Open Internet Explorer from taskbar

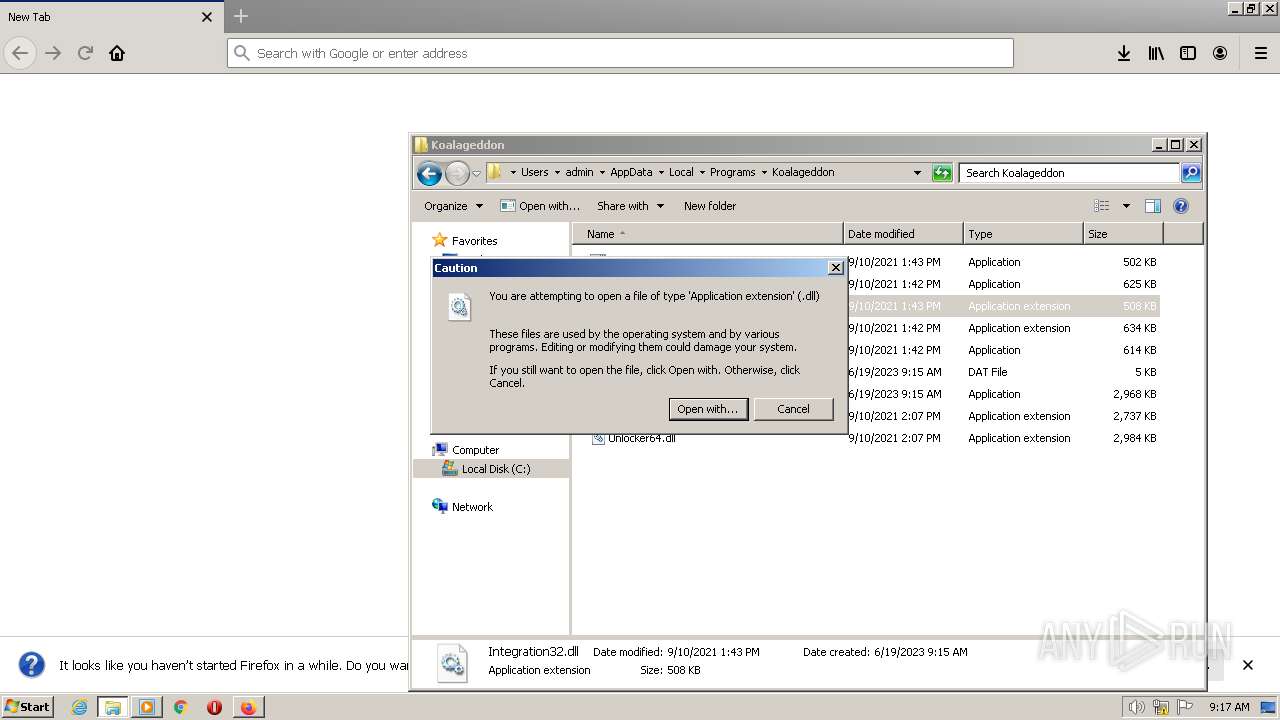click(x=80, y=707)
